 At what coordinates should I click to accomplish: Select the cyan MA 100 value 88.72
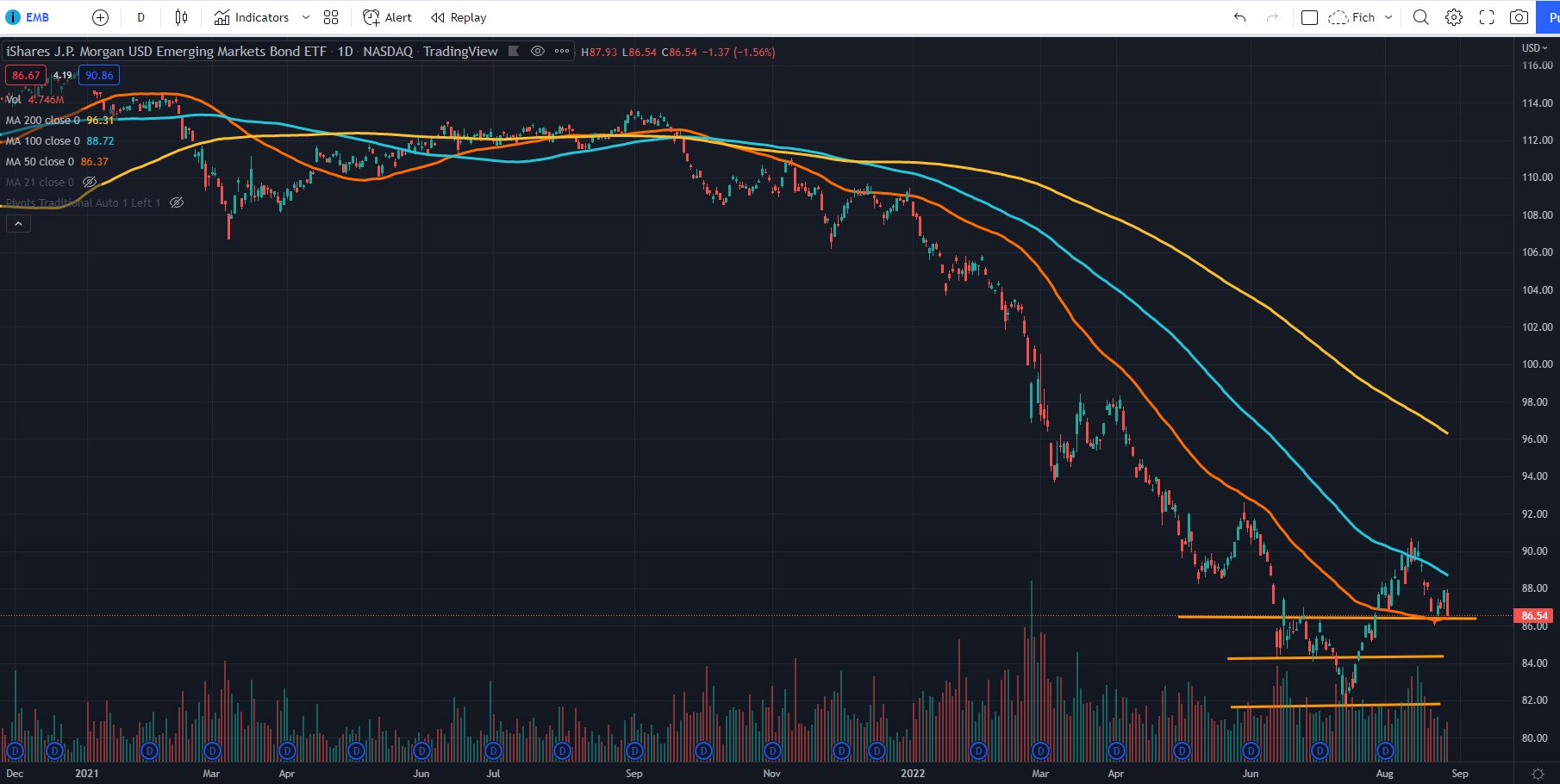(100, 141)
